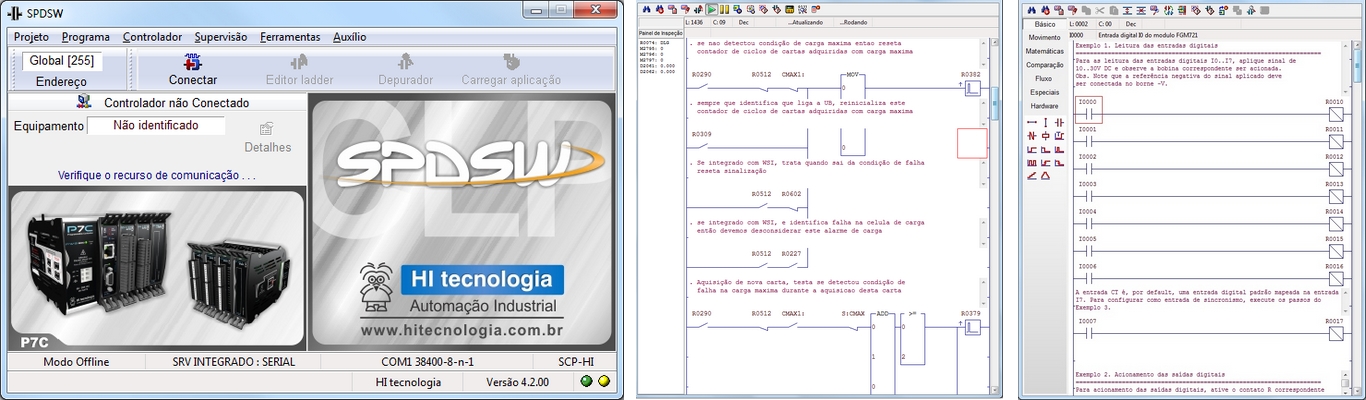Click the binoculars find icon in editor toolbar
The height and width of the screenshot is (400, 1366).
1031,9
